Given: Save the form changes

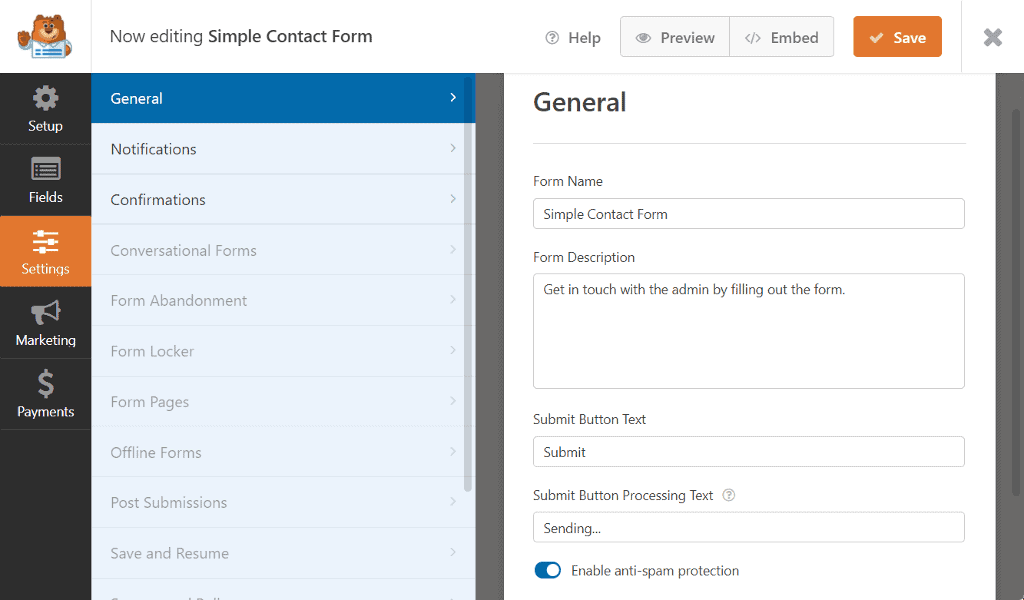Looking at the screenshot, I should click(897, 37).
